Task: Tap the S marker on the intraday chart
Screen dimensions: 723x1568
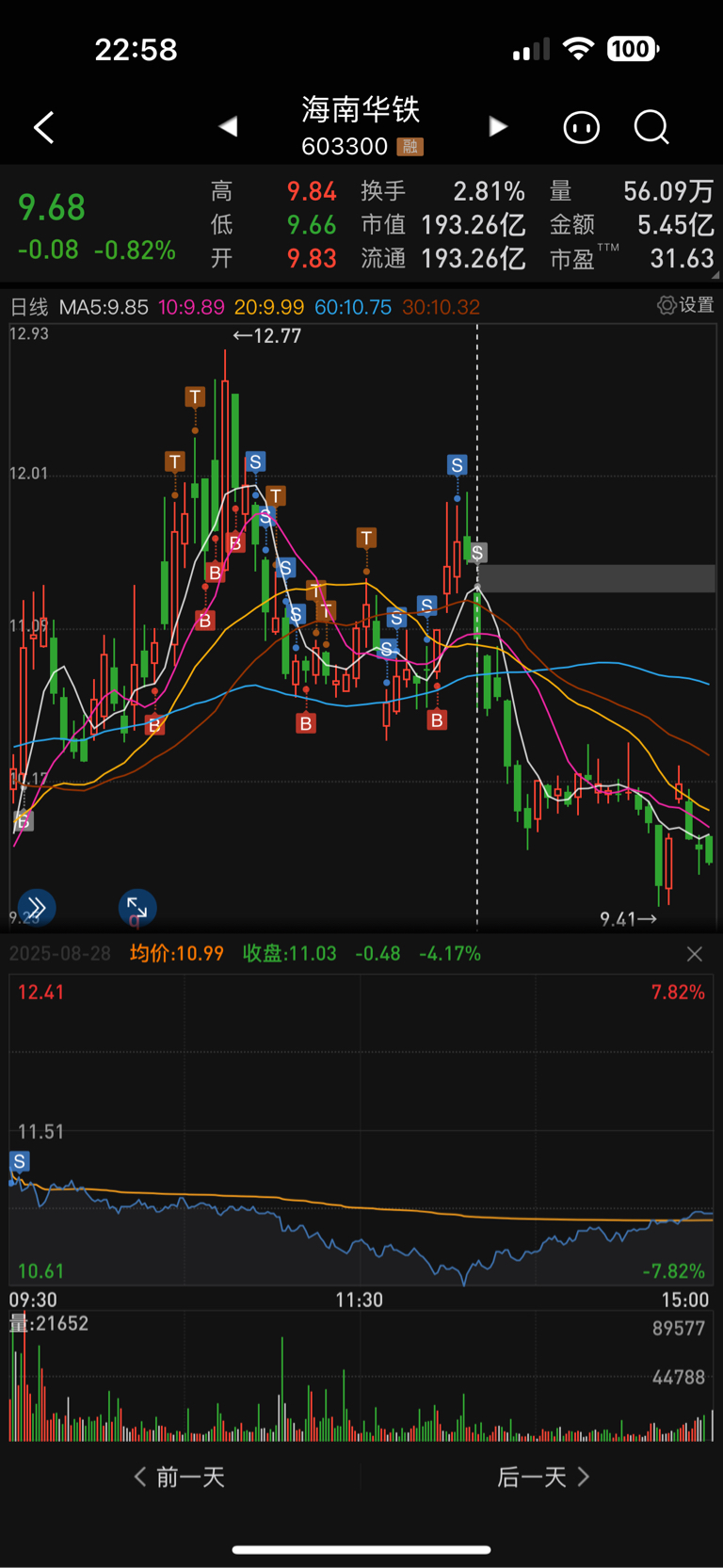Action: click(19, 1161)
